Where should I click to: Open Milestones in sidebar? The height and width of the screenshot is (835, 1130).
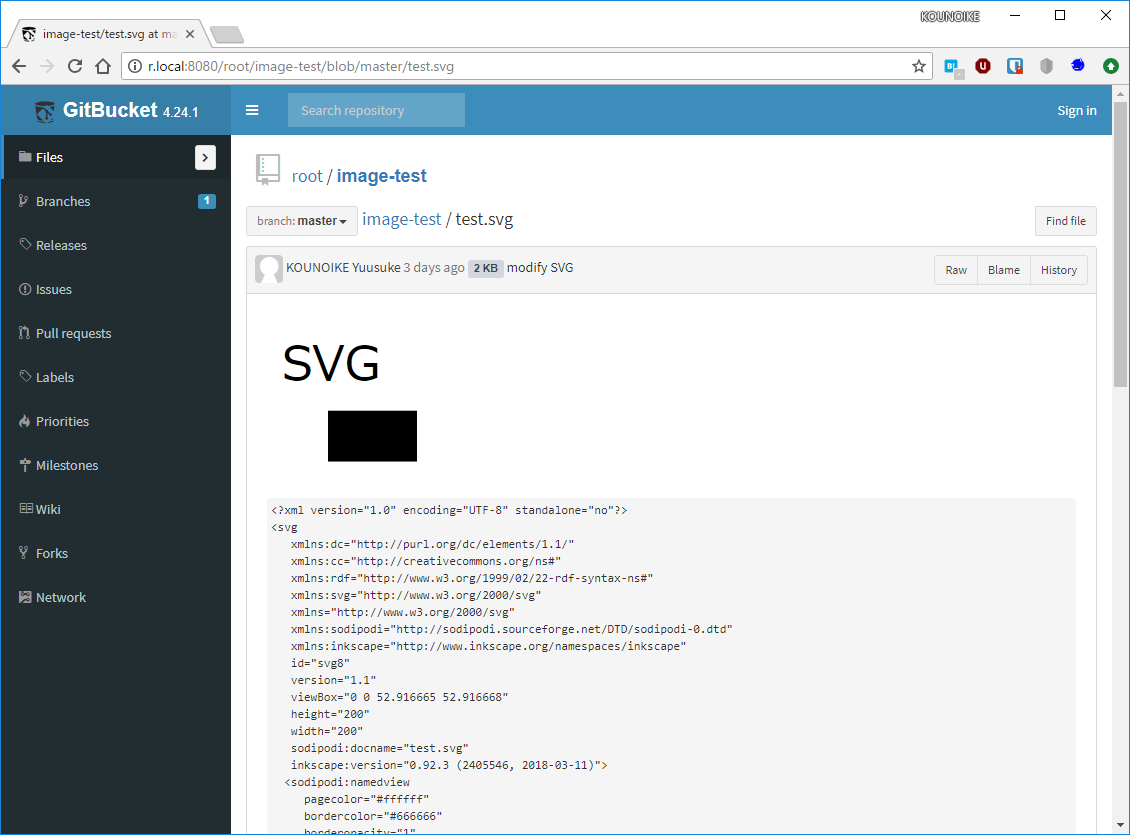[x=115, y=465]
